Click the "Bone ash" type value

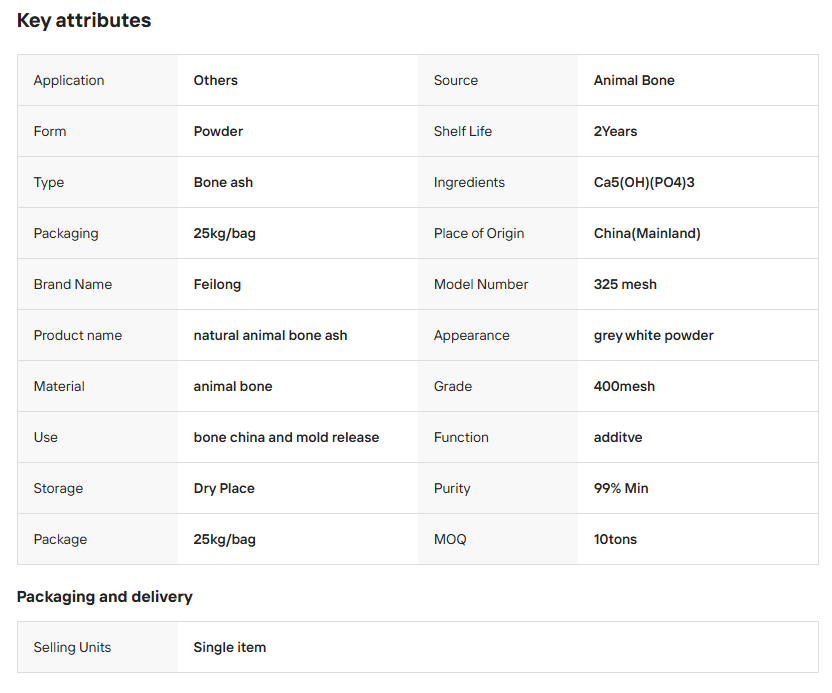coord(223,182)
